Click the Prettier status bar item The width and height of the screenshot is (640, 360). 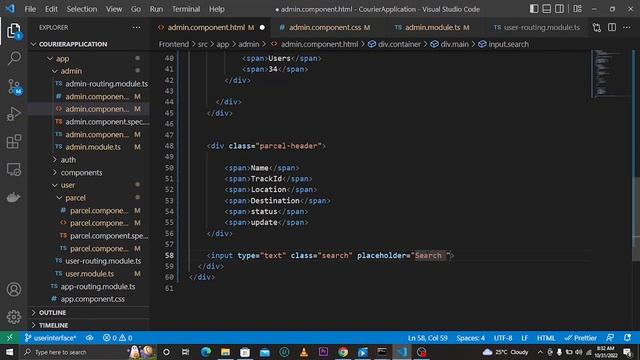pyautogui.click(x=580, y=338)
